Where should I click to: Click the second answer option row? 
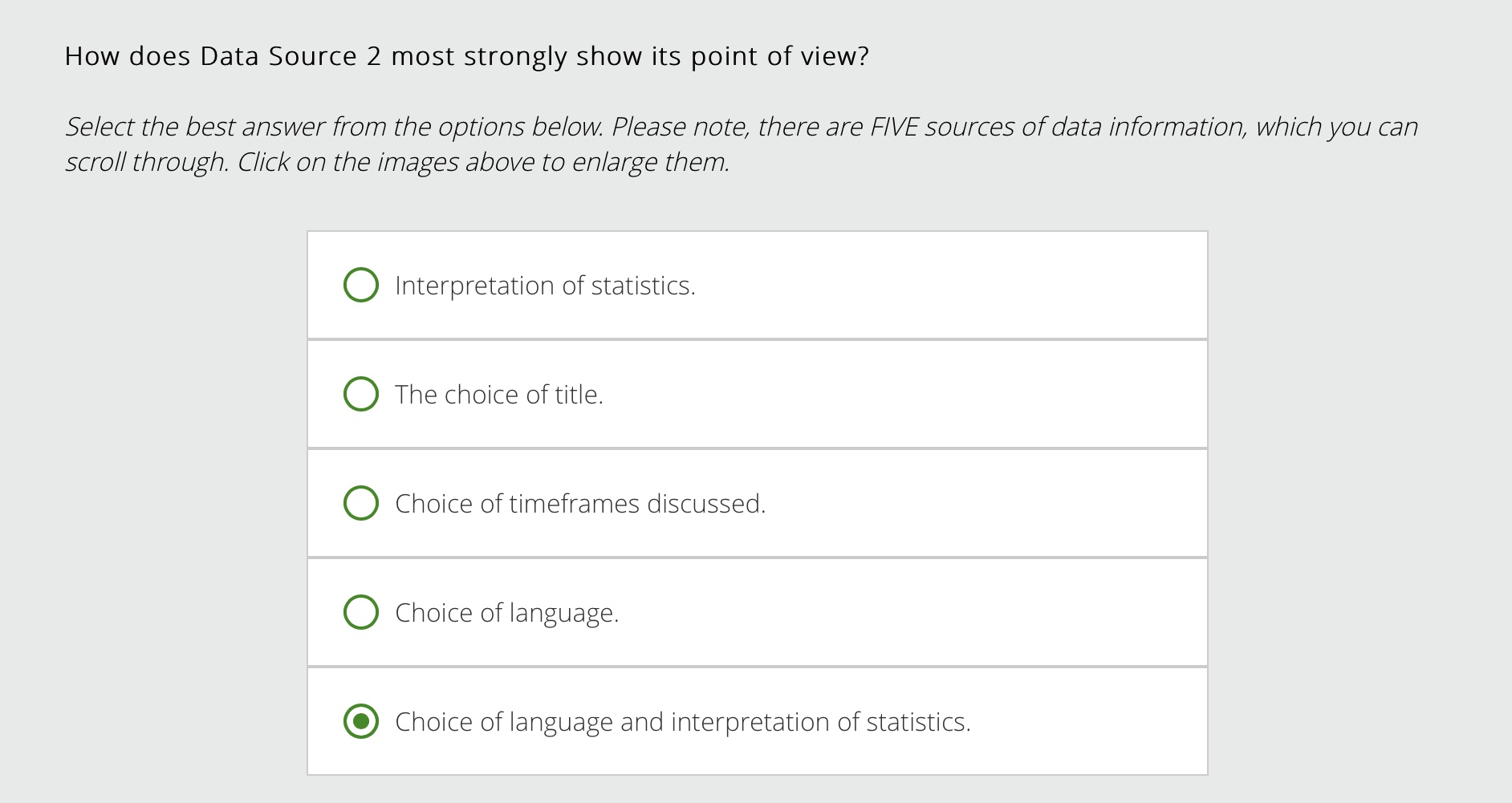(758, 394)
